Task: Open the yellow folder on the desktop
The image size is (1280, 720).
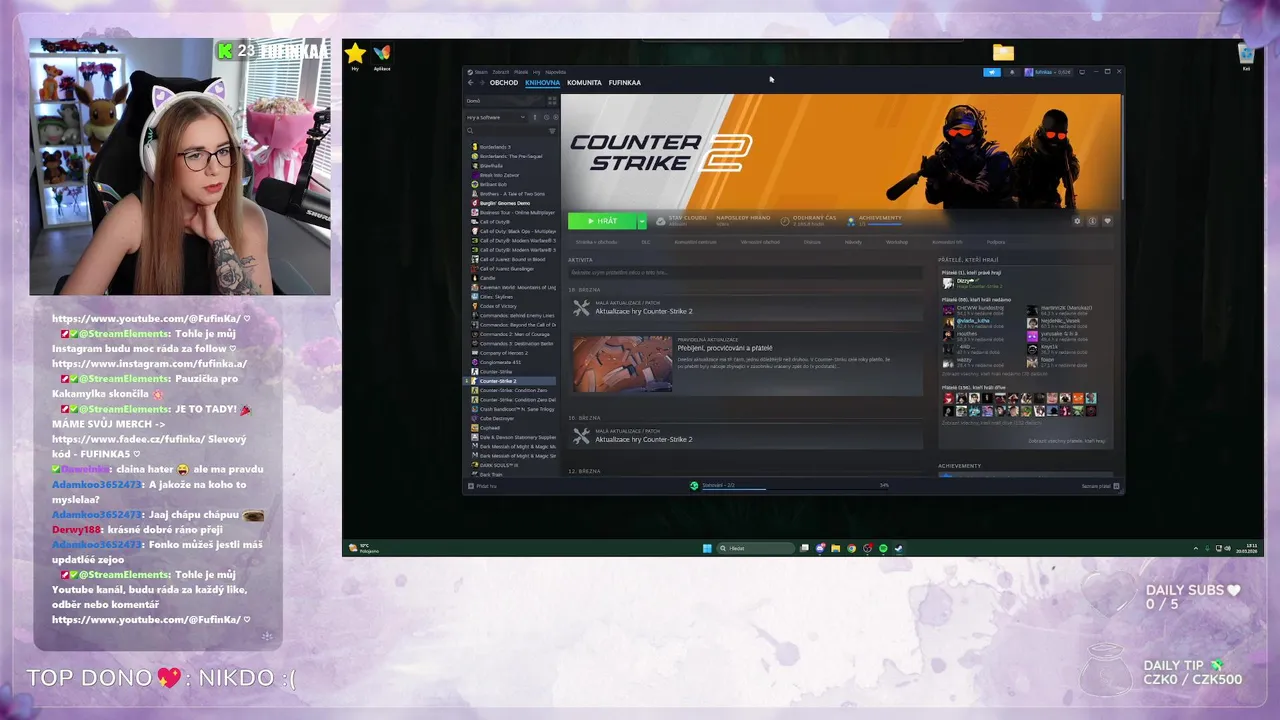Action: tap(1003, 52)
